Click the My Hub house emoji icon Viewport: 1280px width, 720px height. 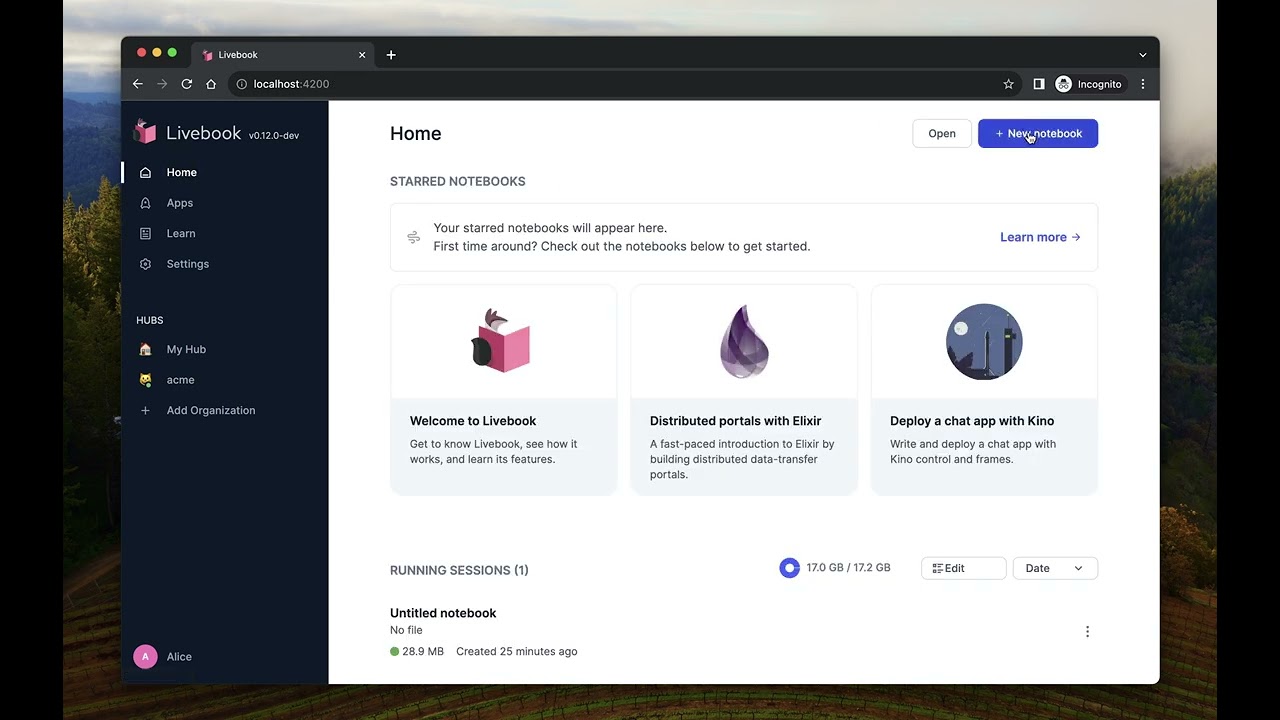[145, 349]
